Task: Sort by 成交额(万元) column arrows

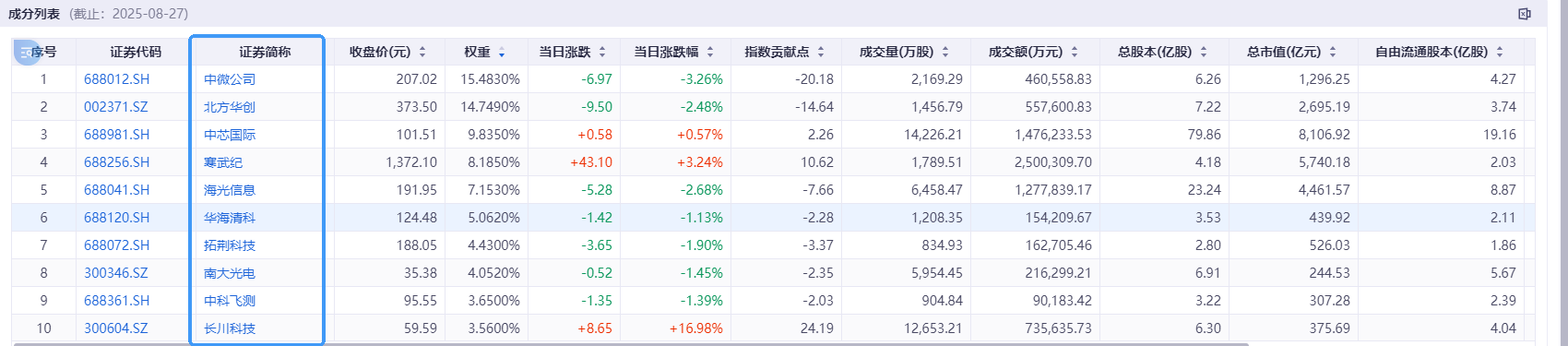Action: click(x=1075, y=53)
